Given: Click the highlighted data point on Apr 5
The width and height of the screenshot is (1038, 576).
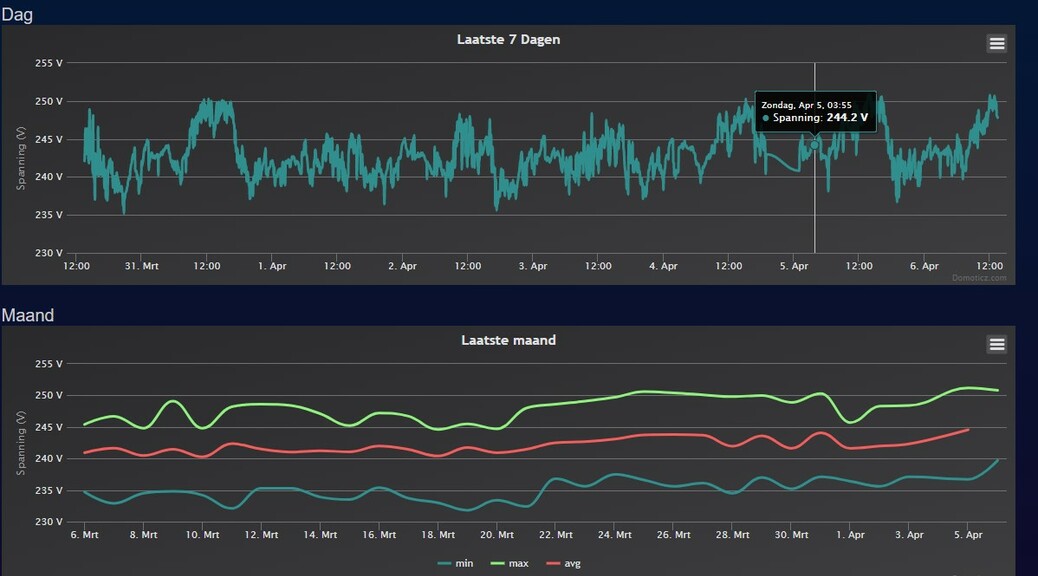Looking at the screenshot, I should [814, 145].
